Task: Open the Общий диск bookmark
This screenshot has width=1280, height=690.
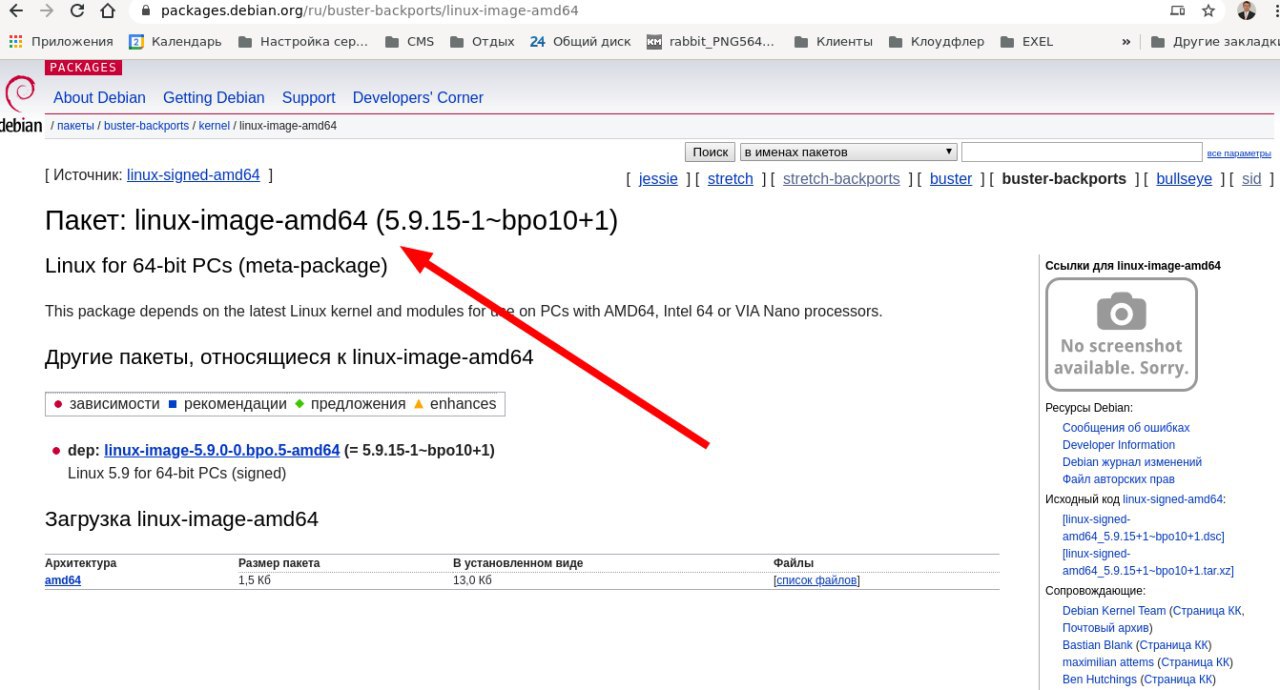Action: pyautogui.click(x=580, y=41)
